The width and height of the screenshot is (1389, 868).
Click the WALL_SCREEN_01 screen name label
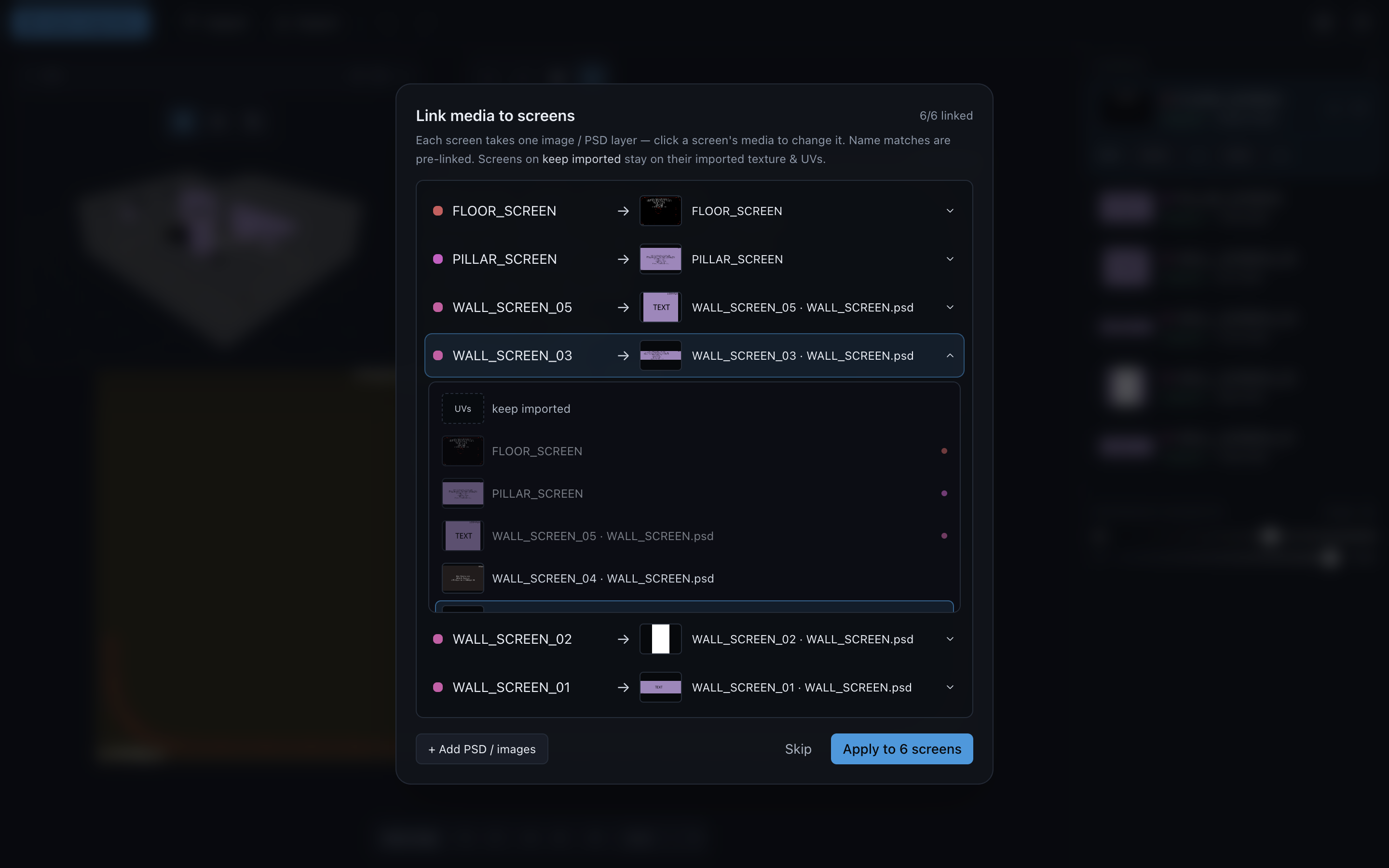coord(511,687)
